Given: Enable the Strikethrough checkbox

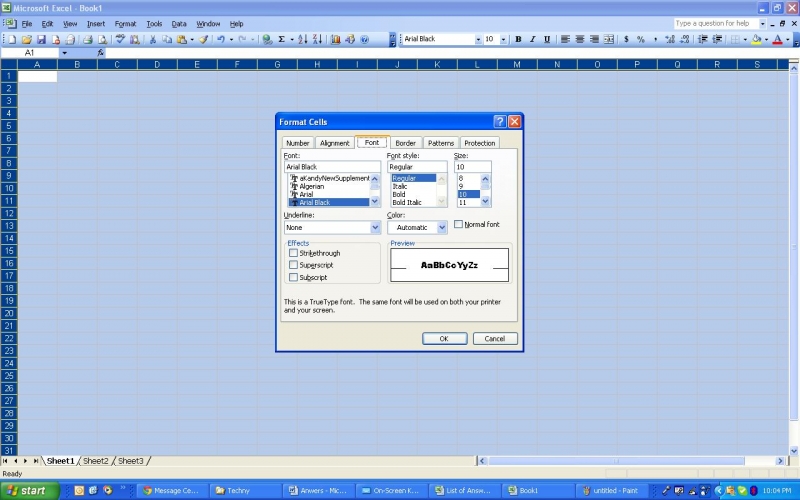Looking at the screenshot, I should (x=293, y=253).
